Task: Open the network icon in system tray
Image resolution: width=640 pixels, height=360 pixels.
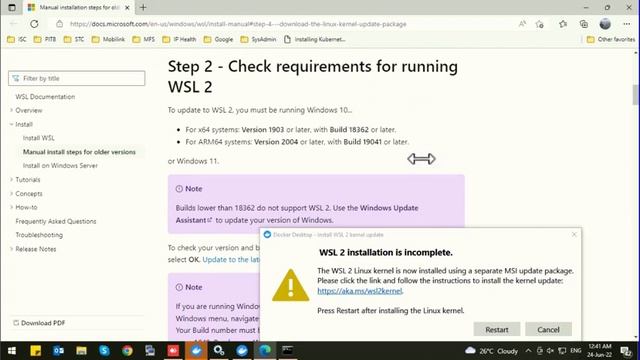Action: 562,351
